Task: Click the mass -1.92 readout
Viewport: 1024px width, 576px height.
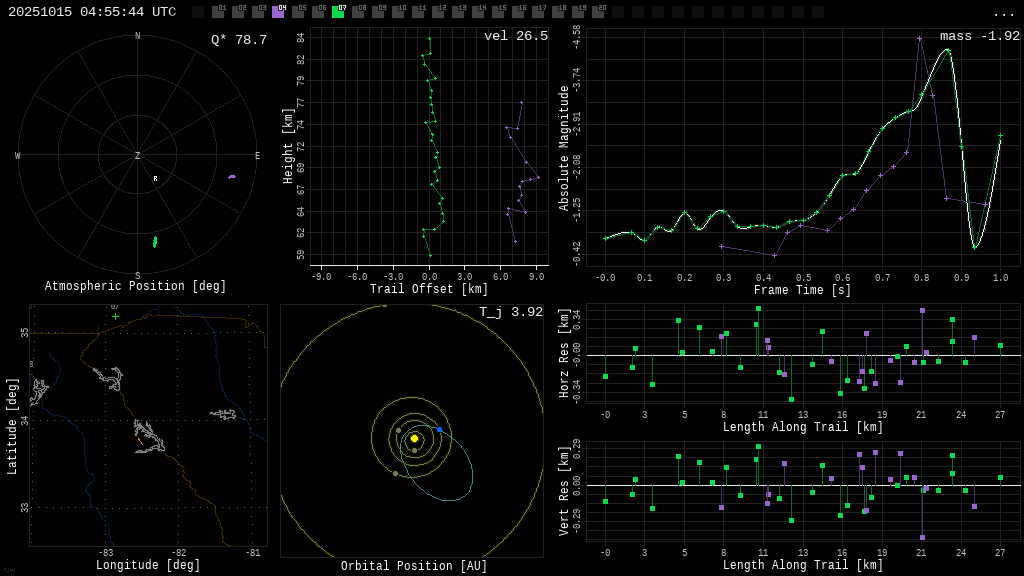Action: coord(979,36)
